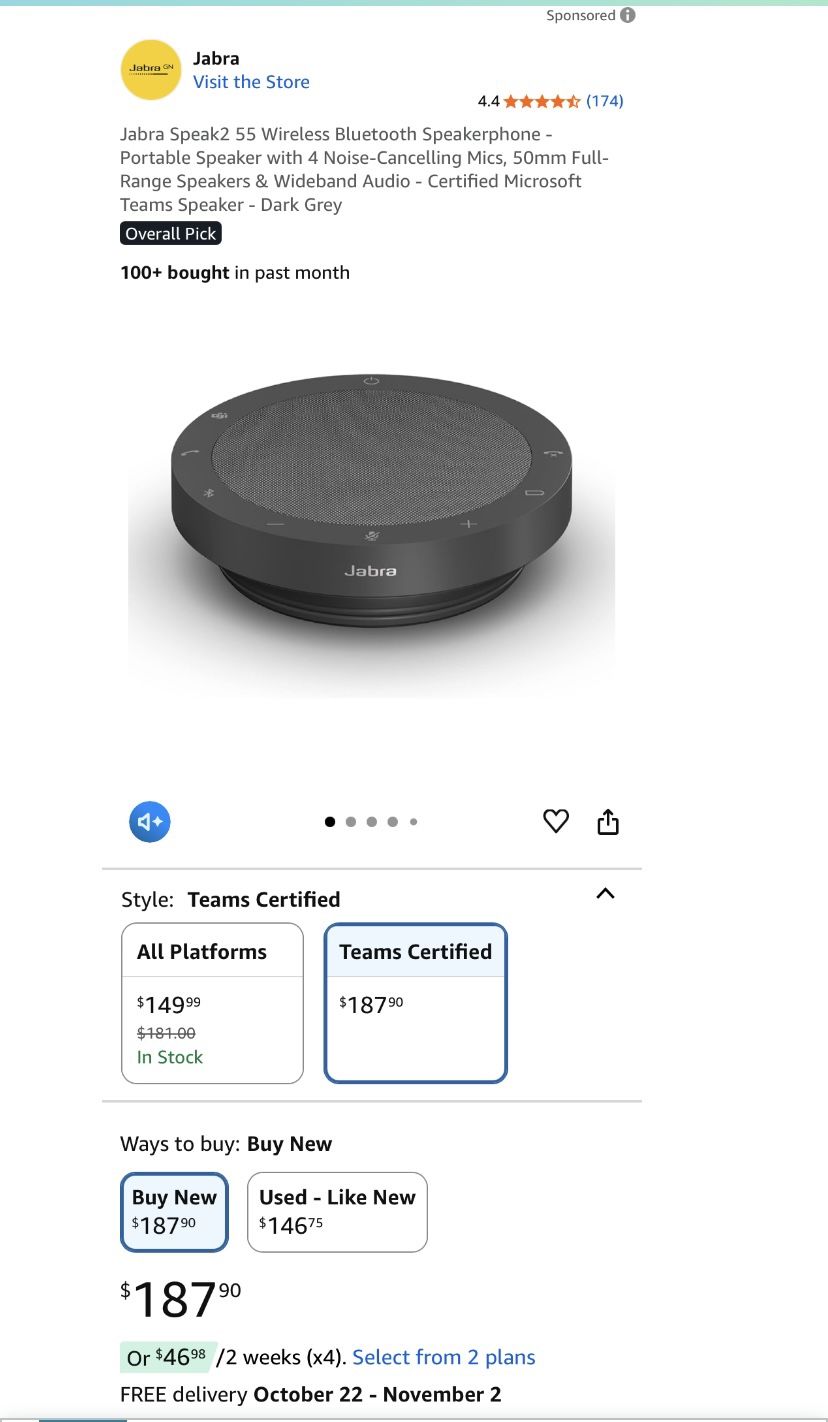This screenshot has height=1422, width=828.
Task: Open Select from 2 plans
Action: pos(444,1357)
